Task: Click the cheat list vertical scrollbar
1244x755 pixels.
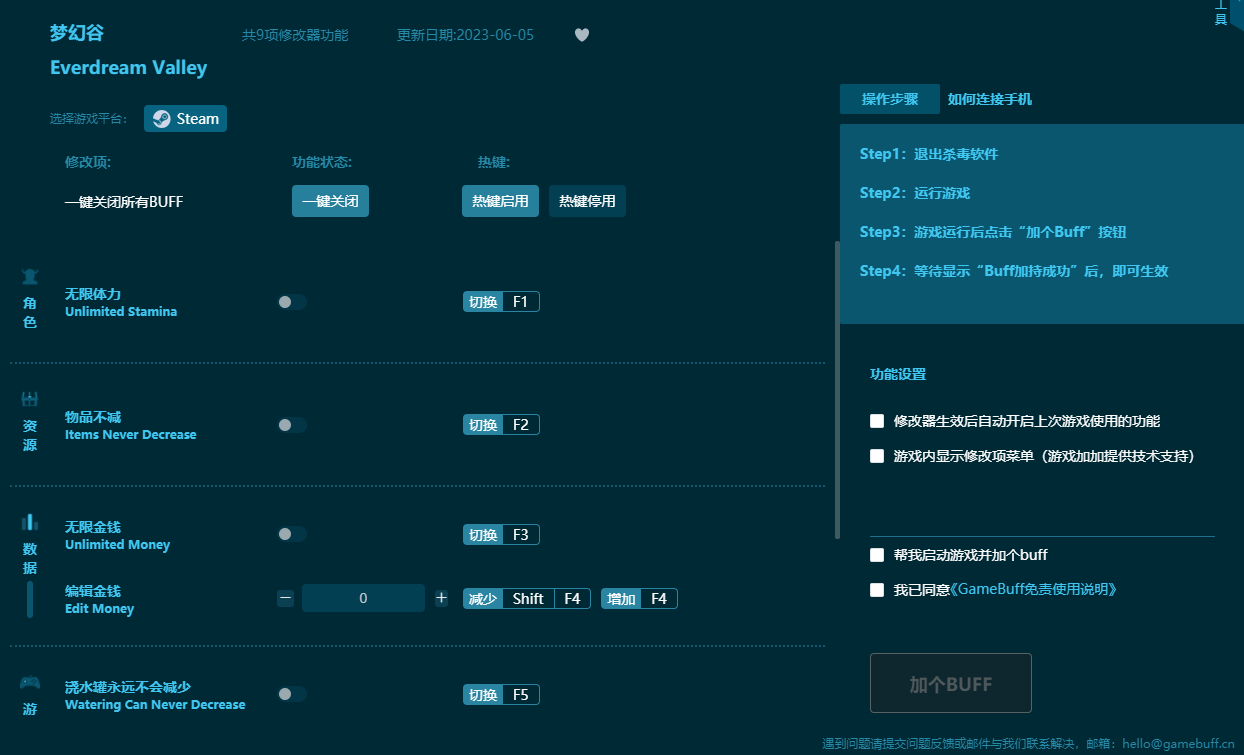Action: (x=837, y=390)
